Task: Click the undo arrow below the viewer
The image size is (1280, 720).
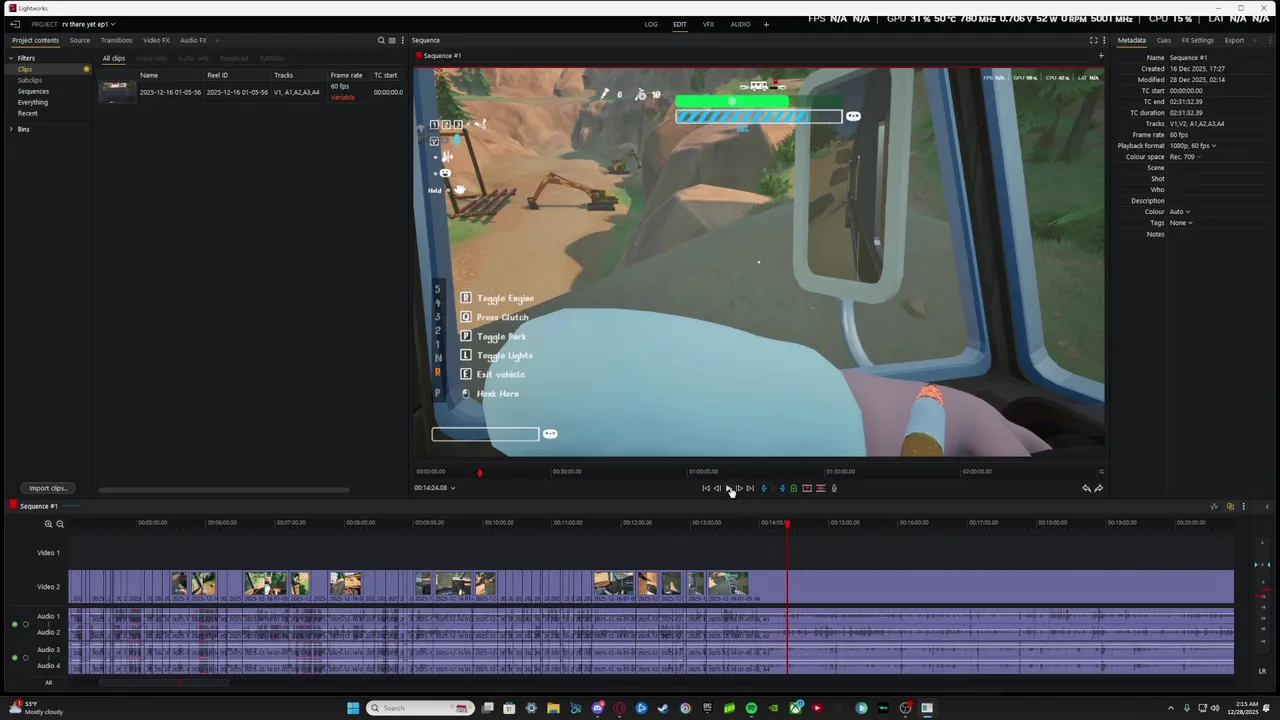Action: coord(1086,488)
